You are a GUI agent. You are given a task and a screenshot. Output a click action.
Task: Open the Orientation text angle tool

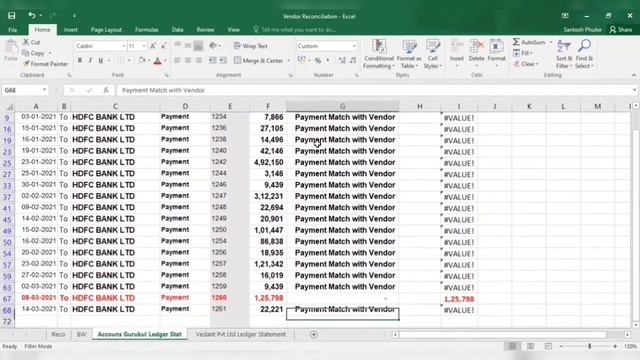[x=213, y=46]
